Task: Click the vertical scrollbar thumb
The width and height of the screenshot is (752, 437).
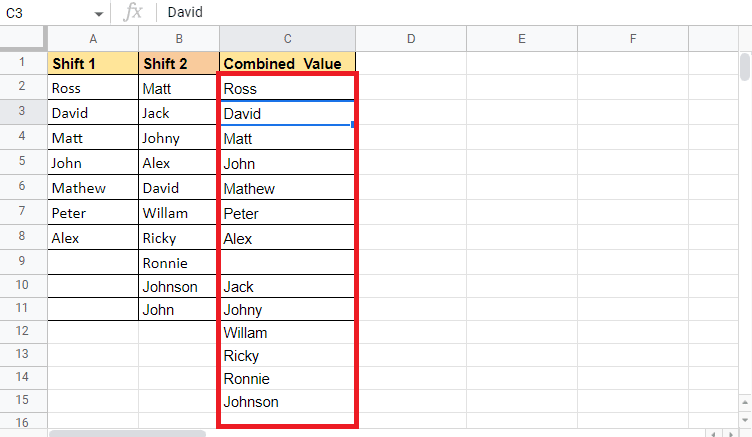Action: [745, 67]
